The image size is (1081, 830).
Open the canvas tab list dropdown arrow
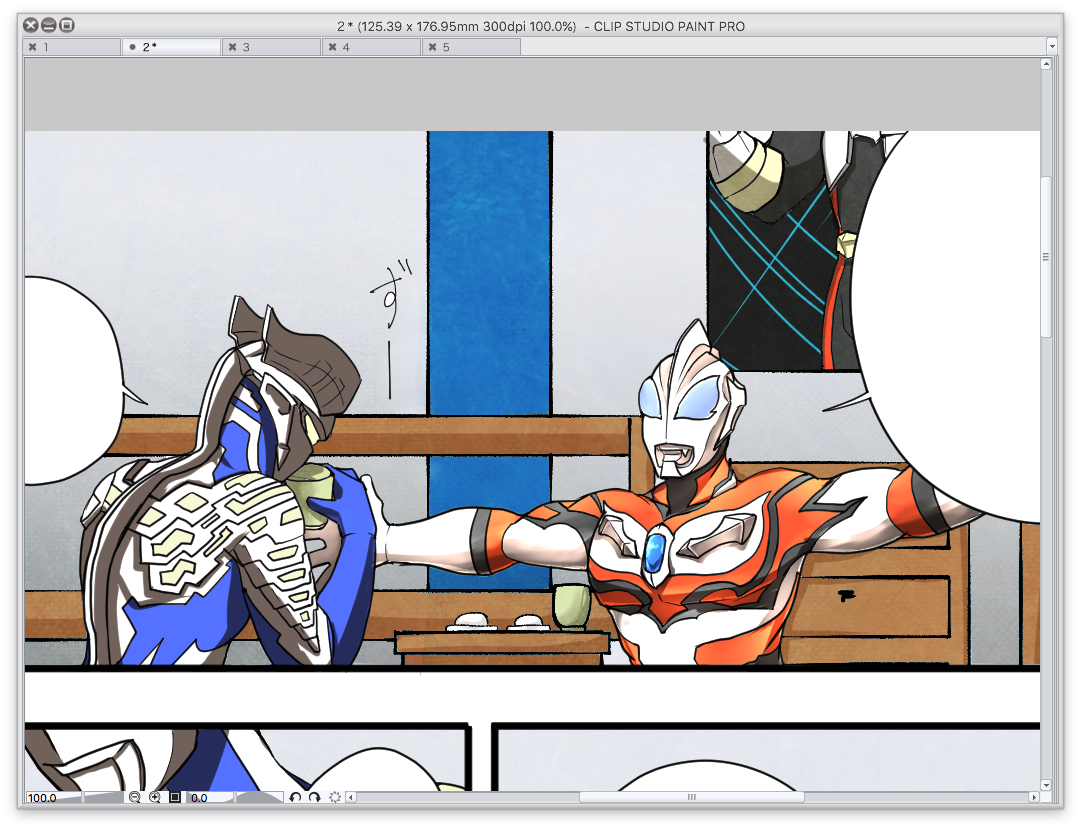coord(1051,47)
